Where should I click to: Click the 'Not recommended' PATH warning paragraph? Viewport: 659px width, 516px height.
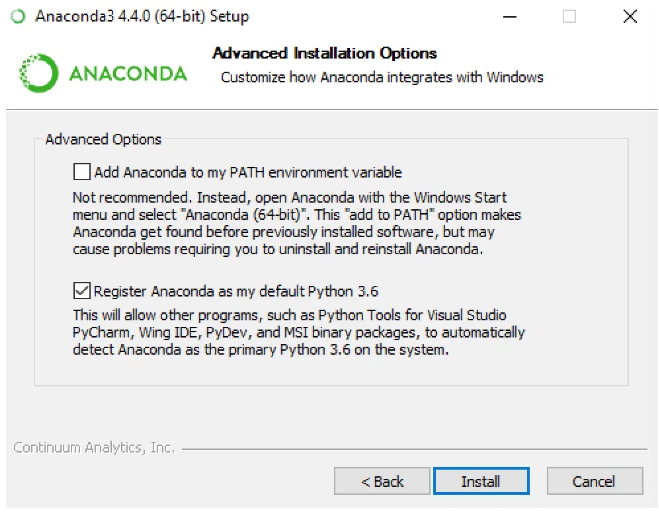pyautogui.click(x=297, y=223)
